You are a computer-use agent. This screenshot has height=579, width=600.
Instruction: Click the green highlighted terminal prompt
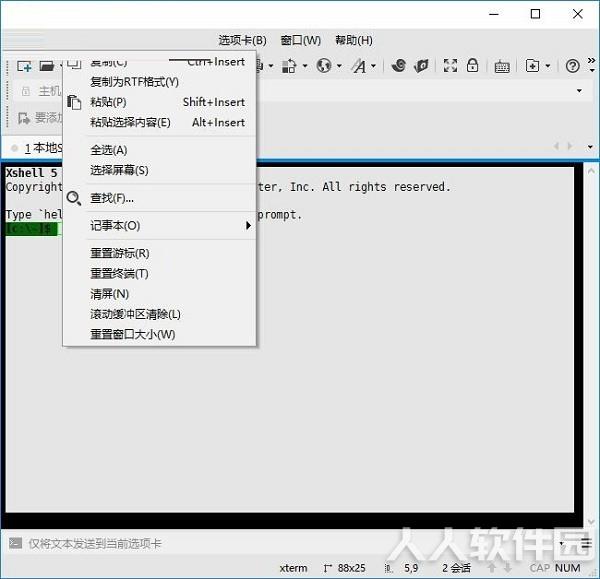tap(31, 229)
